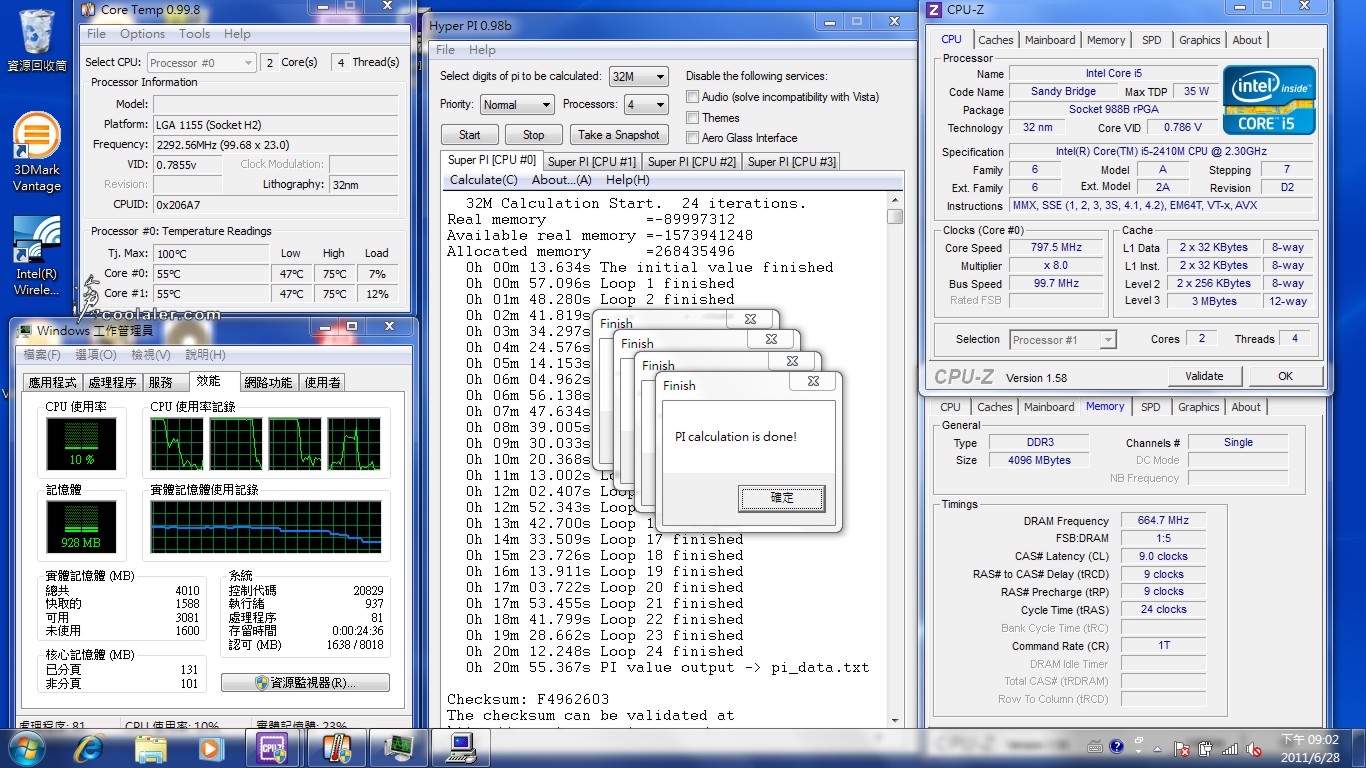Open the pi digits 32M dropdown
The width and height of the screenshot is (1366, 768).
638,76
